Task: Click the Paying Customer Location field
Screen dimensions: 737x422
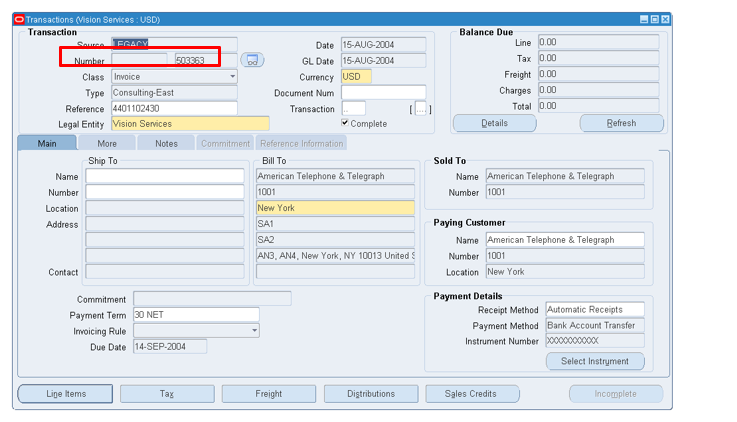Action: [565, 272]
